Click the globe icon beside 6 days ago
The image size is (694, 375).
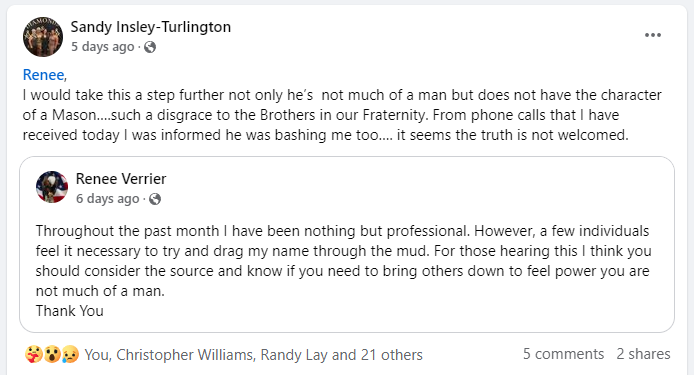coord(155,199)
